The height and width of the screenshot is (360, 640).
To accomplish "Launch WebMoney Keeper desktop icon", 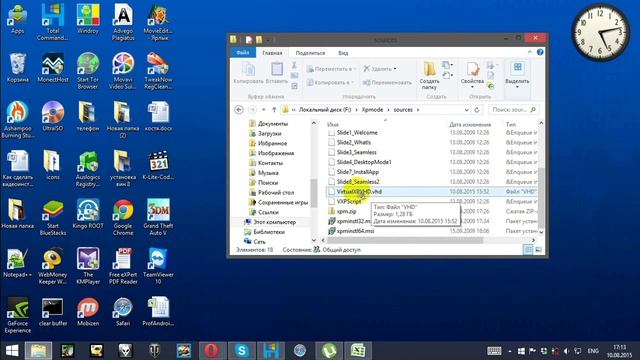I will tap(53, 266).
